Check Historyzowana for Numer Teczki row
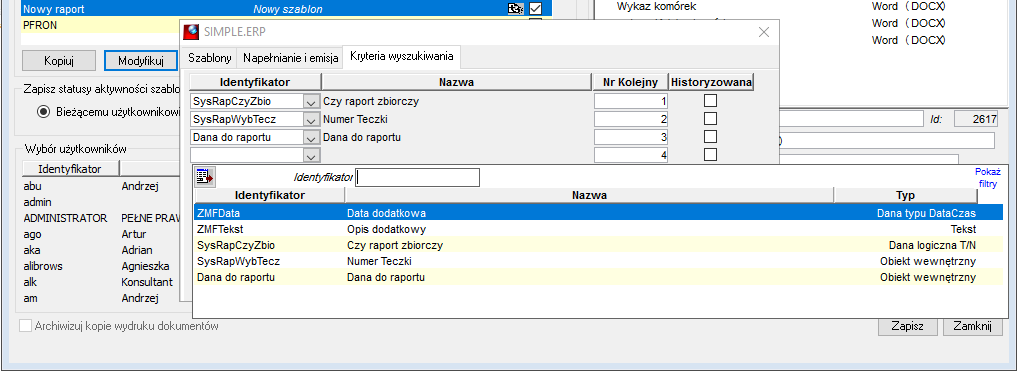This screenshot has width=1017, height=371. click(711, 119)
